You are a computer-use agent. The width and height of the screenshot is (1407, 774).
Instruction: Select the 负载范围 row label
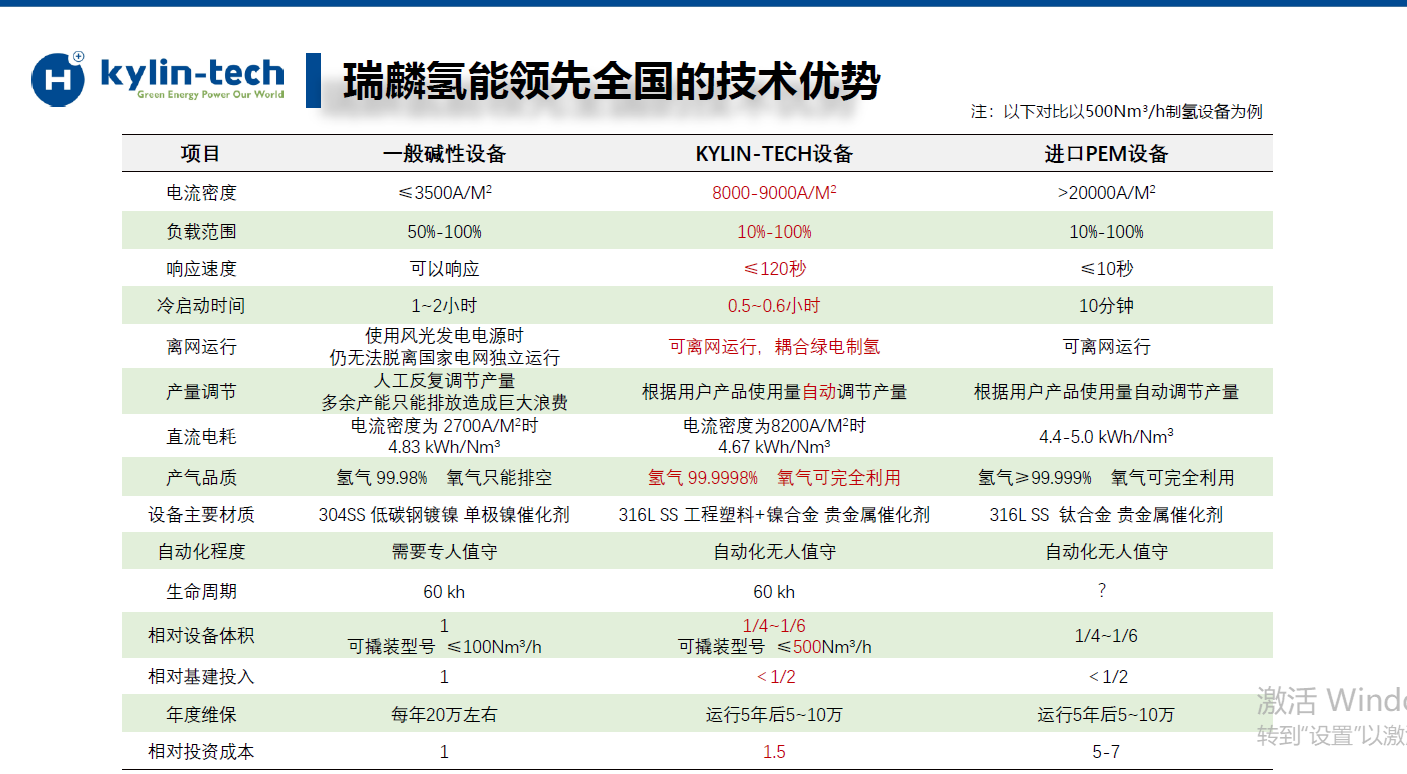201,231
